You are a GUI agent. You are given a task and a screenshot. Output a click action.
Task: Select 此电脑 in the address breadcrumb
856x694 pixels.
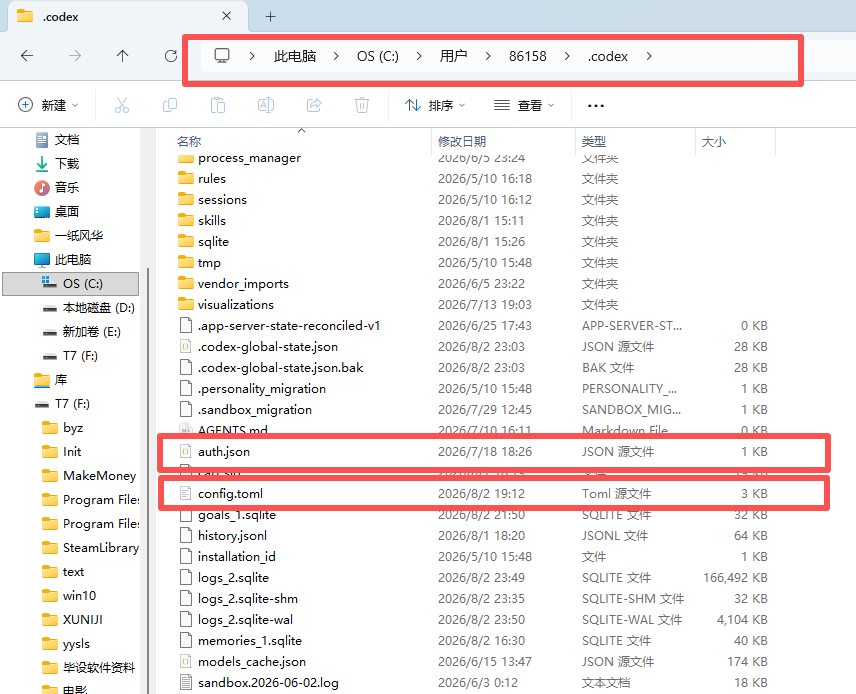click(x=295, y=56)
